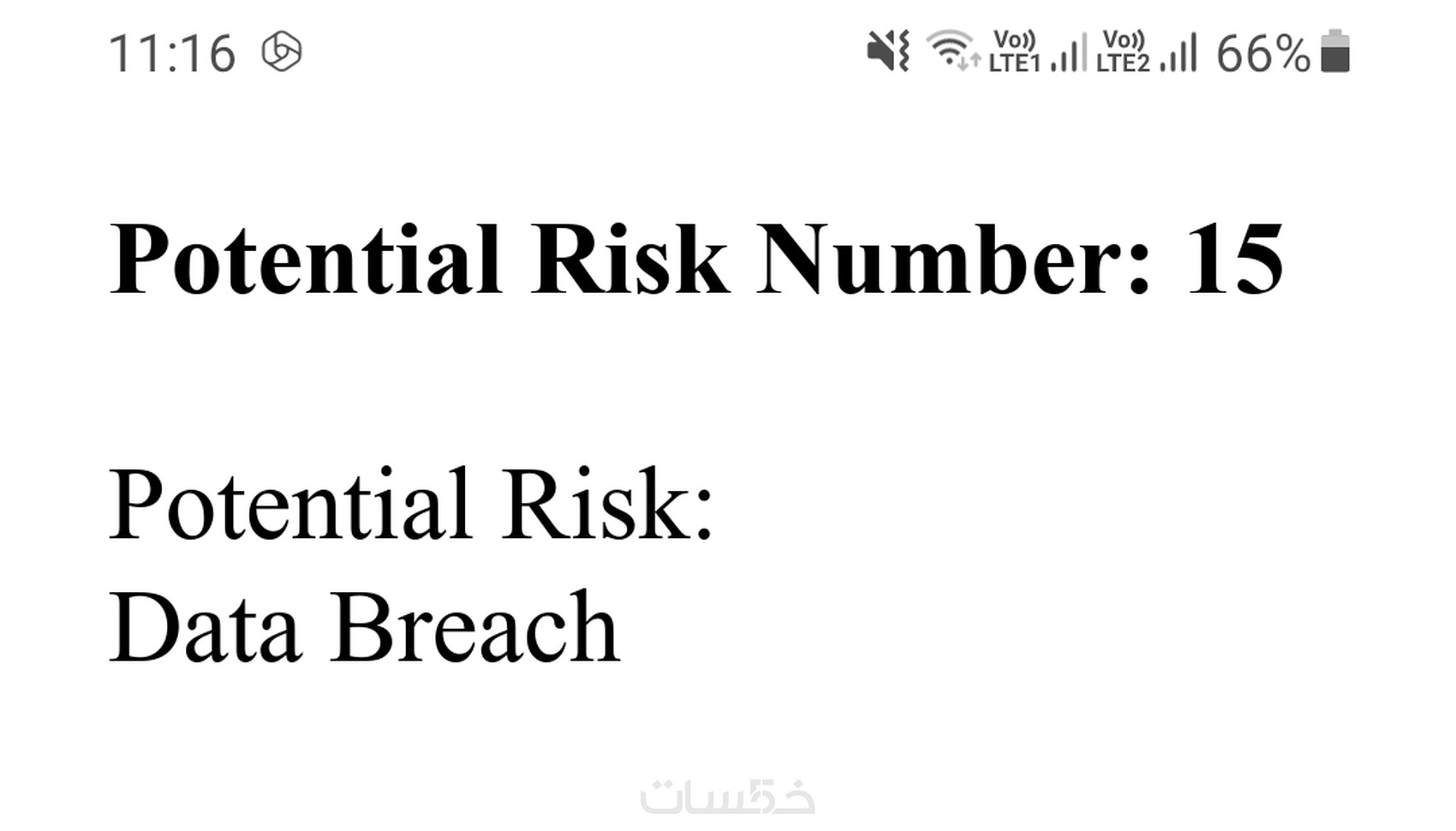Tap the battery icon in status bar

pos(1335,51)
